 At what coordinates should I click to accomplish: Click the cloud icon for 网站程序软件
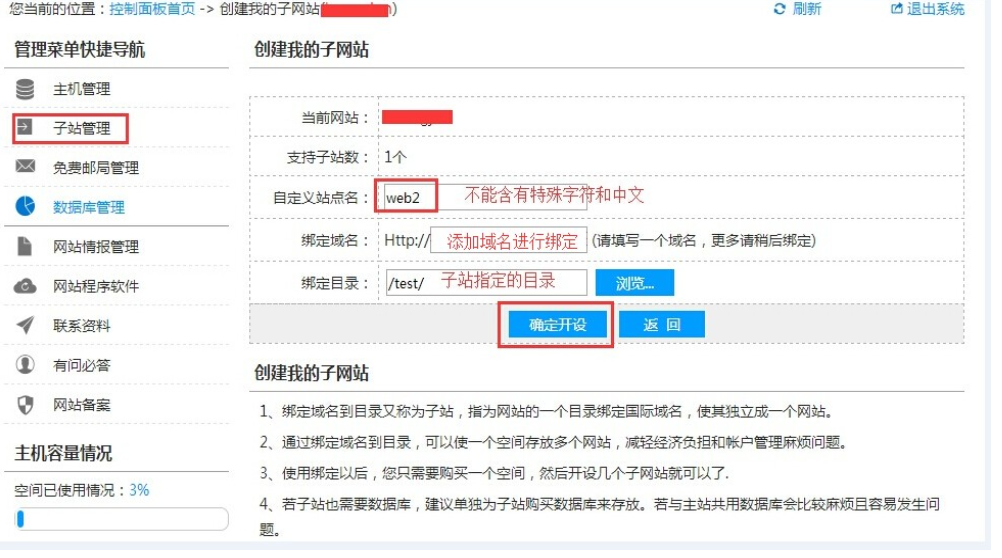[25, 286]
